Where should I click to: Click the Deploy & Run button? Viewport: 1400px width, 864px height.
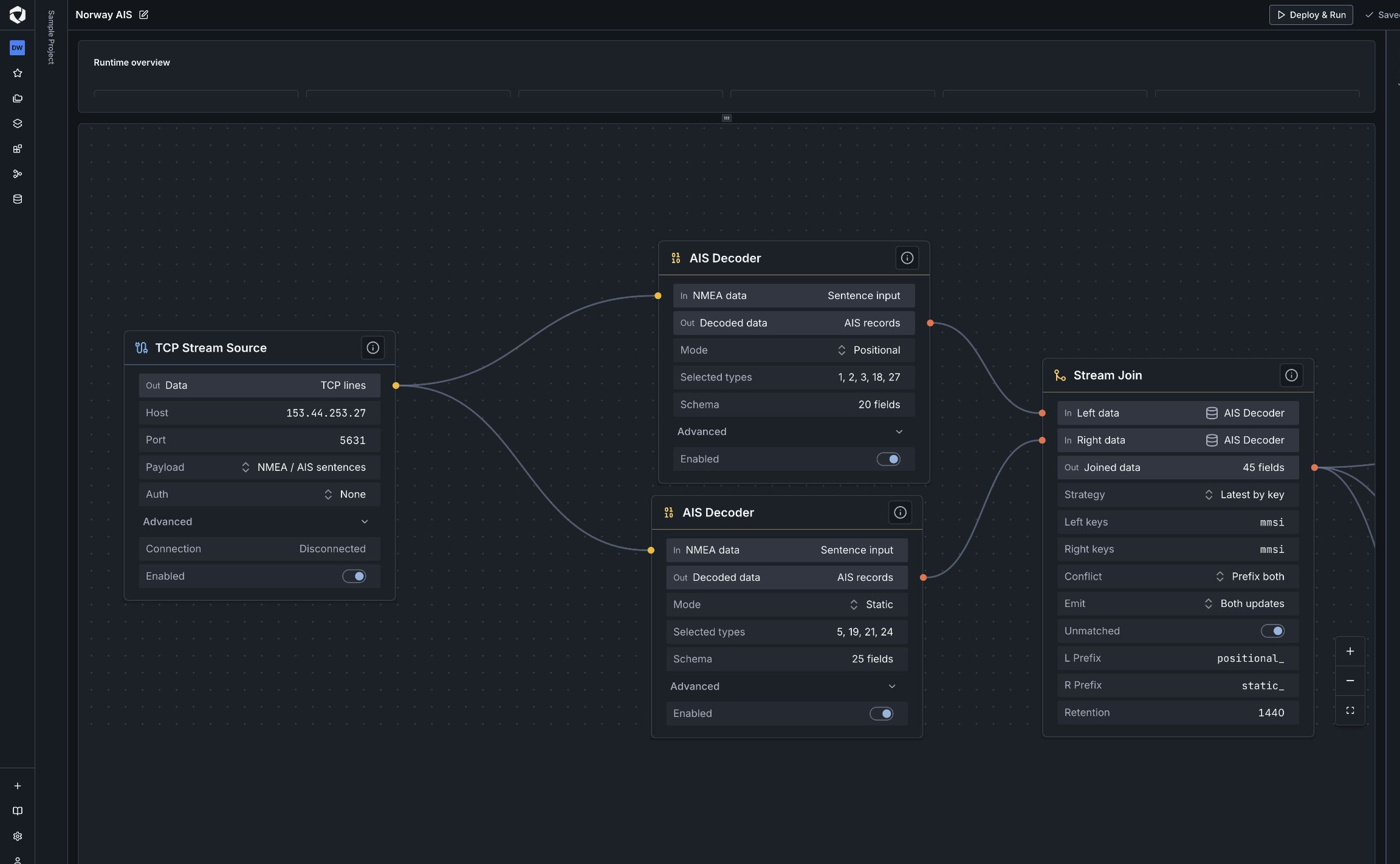click(1311, 15)
